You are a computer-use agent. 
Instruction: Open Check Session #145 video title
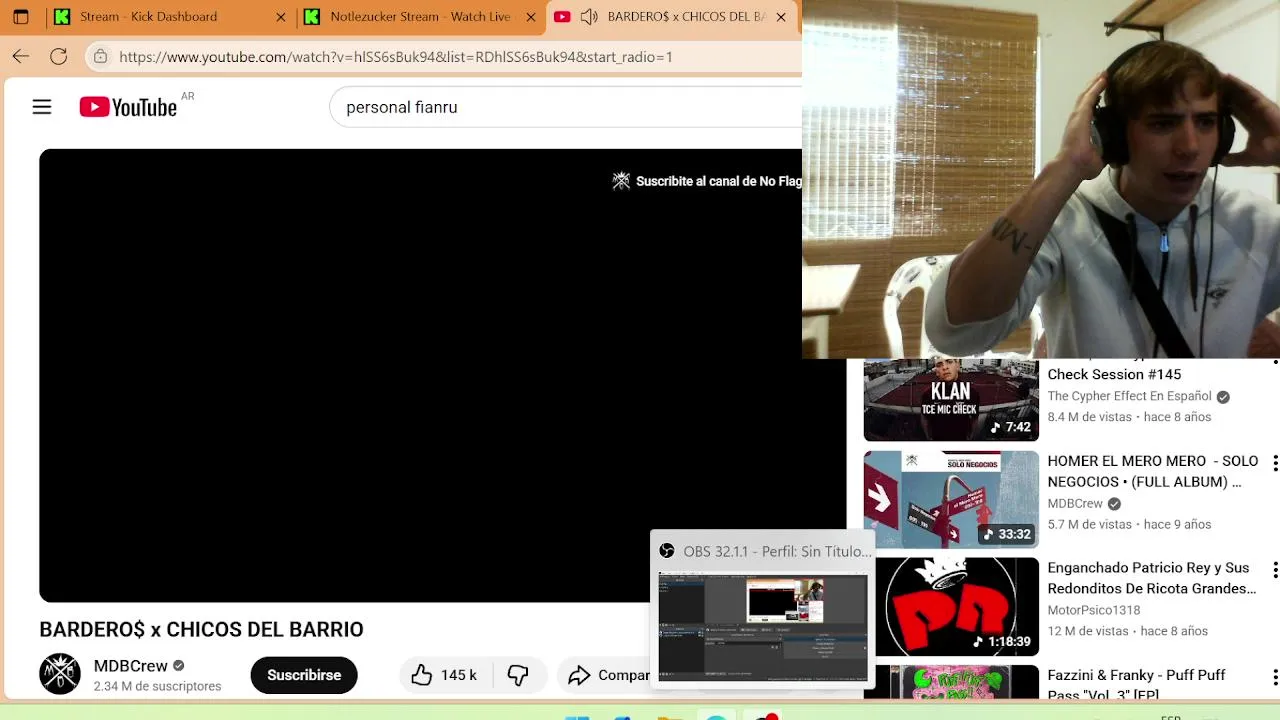point(1114,374)
